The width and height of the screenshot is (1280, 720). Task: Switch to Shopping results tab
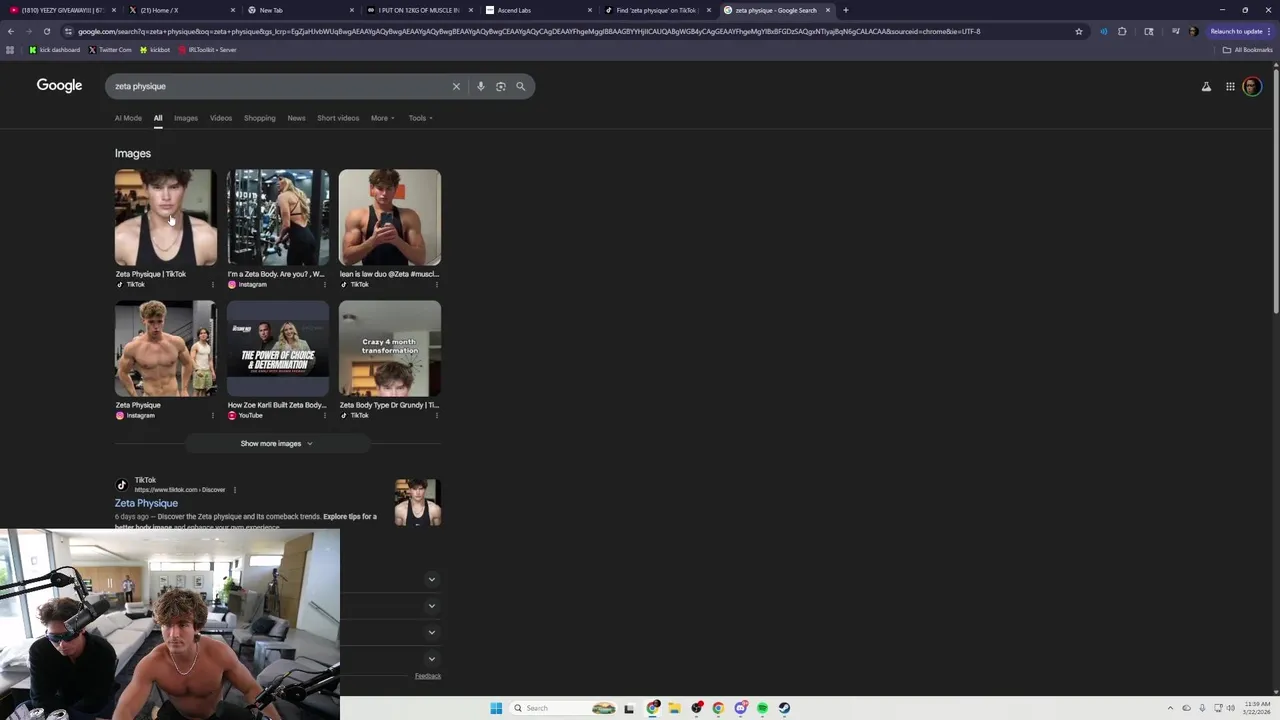[x=259, y=118]
